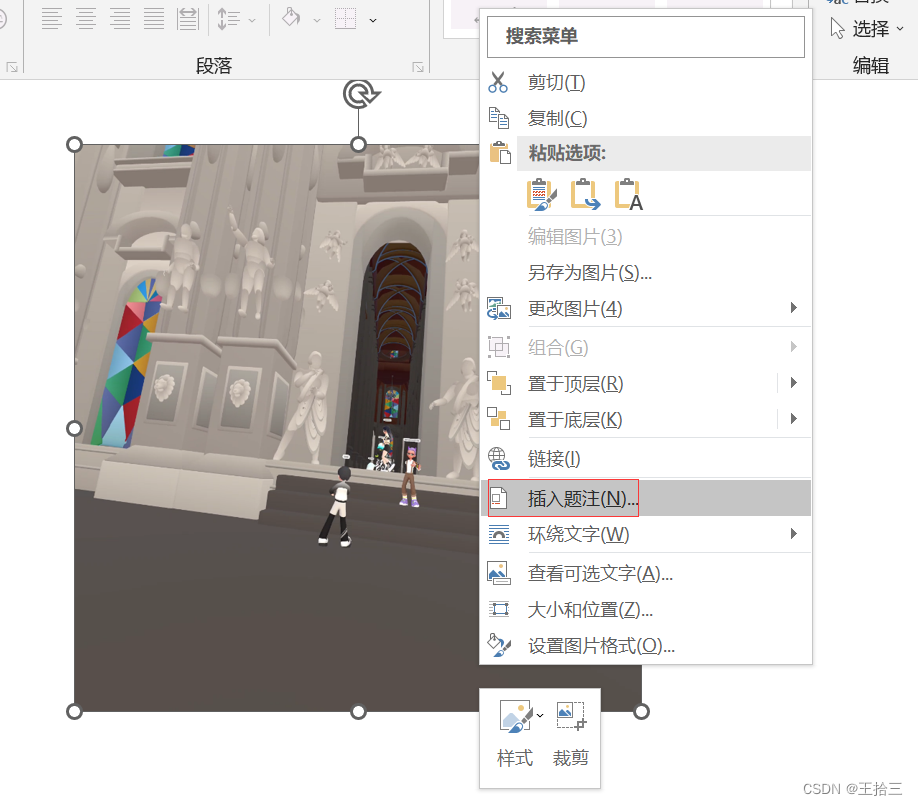Click the Align Left paragraph icon
The width and height of the screenshot is (918, 806).
point(52,19)
